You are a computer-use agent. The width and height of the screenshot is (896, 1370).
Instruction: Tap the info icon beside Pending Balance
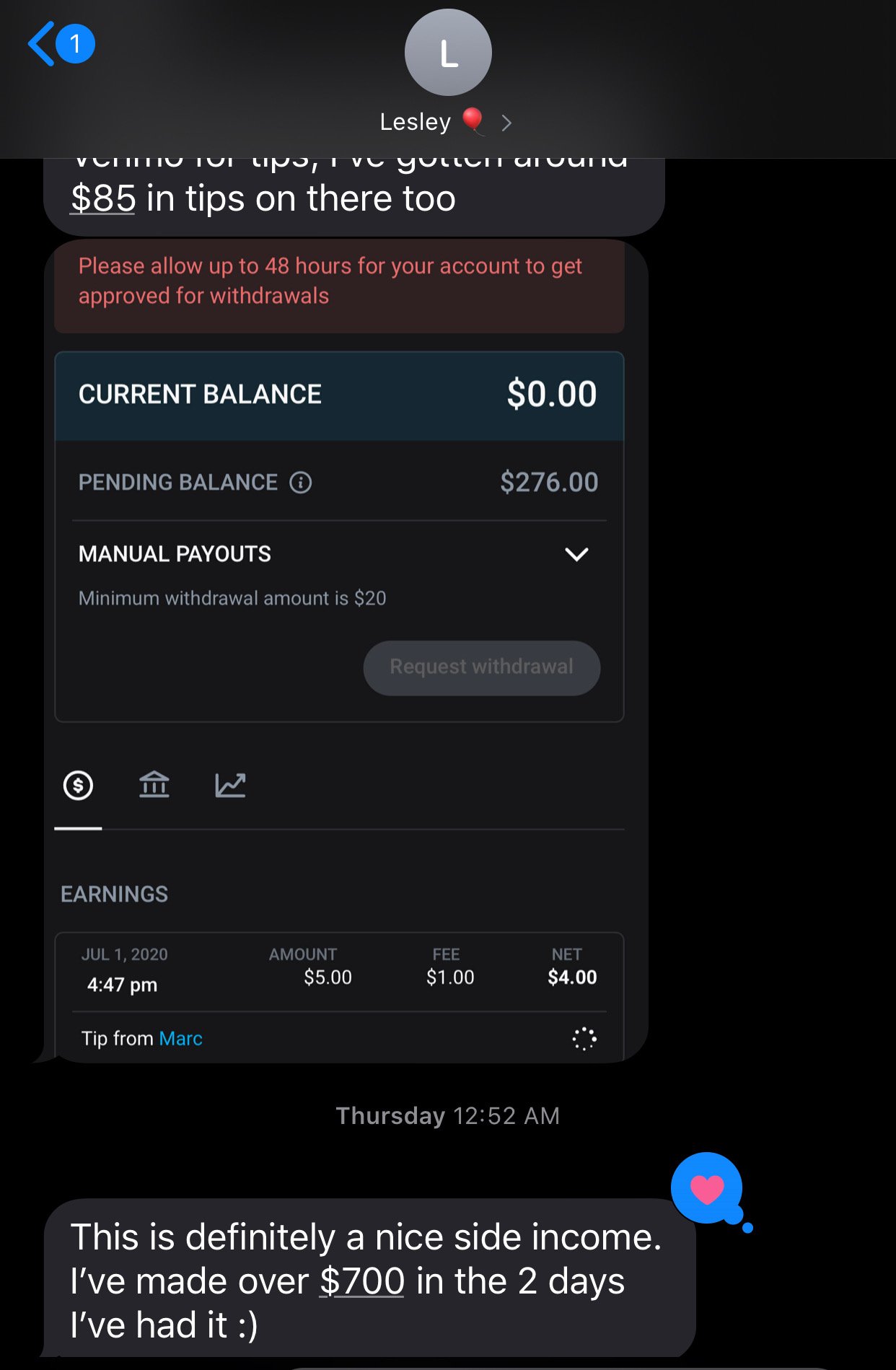301,482
